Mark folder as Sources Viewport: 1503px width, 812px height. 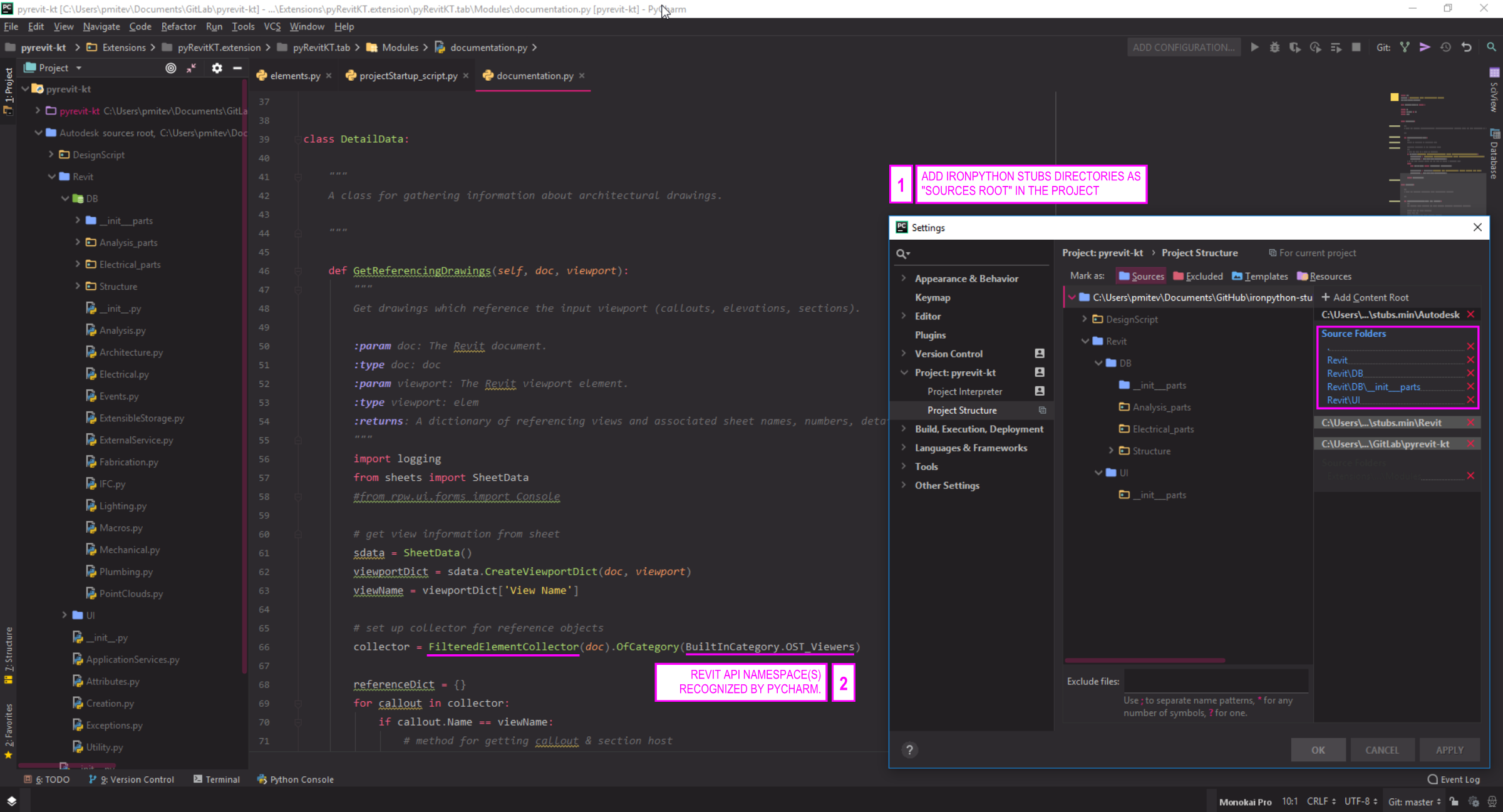coord(1140,276)
